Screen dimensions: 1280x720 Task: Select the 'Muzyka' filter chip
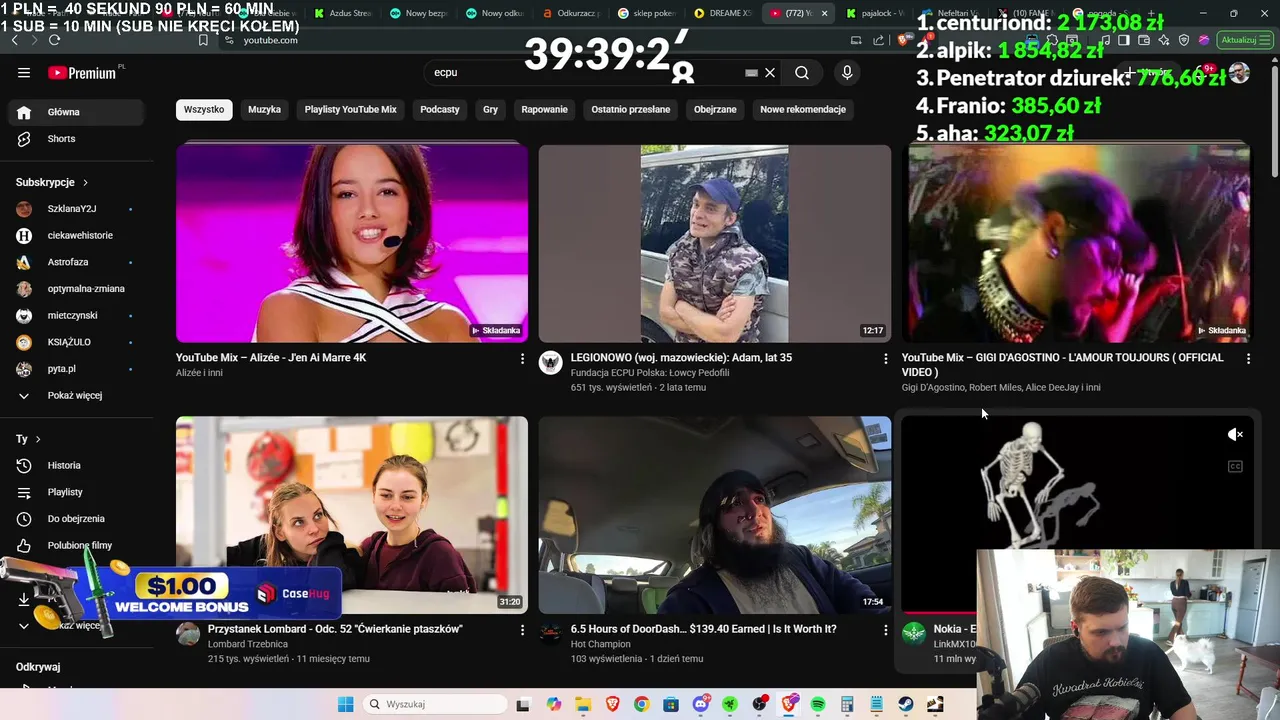(x=265, y=109)
